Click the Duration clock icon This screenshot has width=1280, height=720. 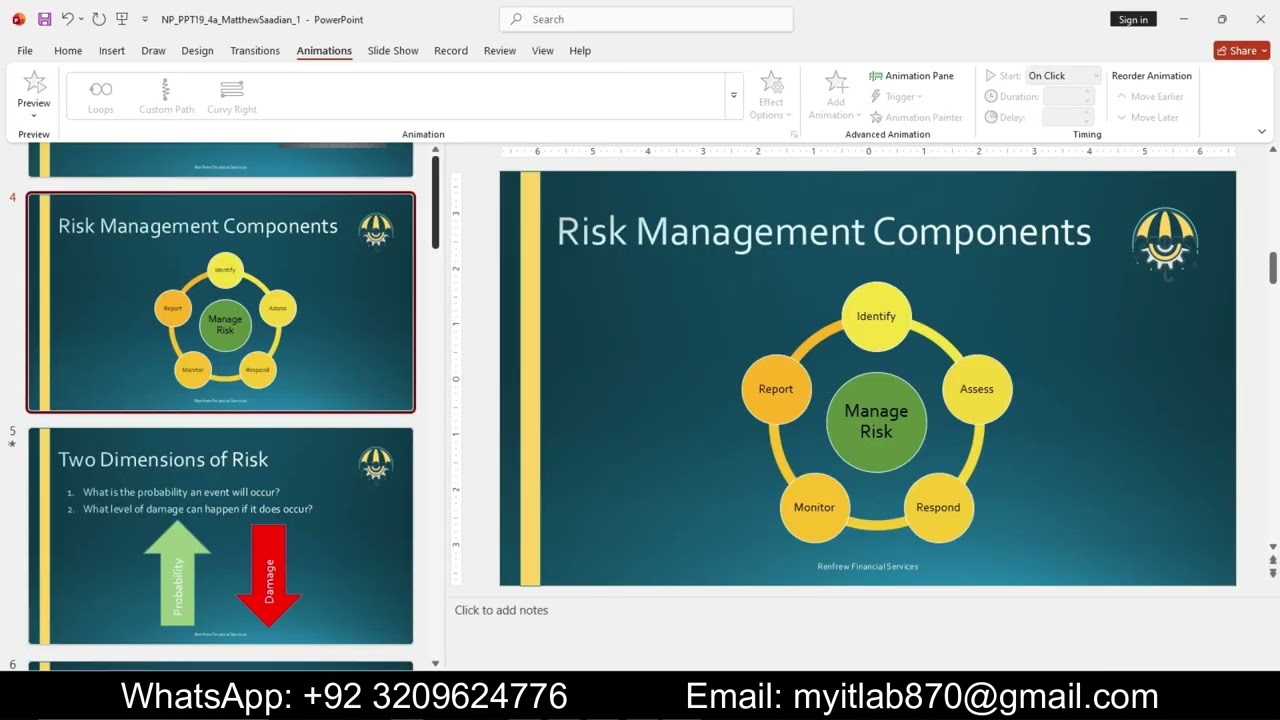(x=991, y=97)
